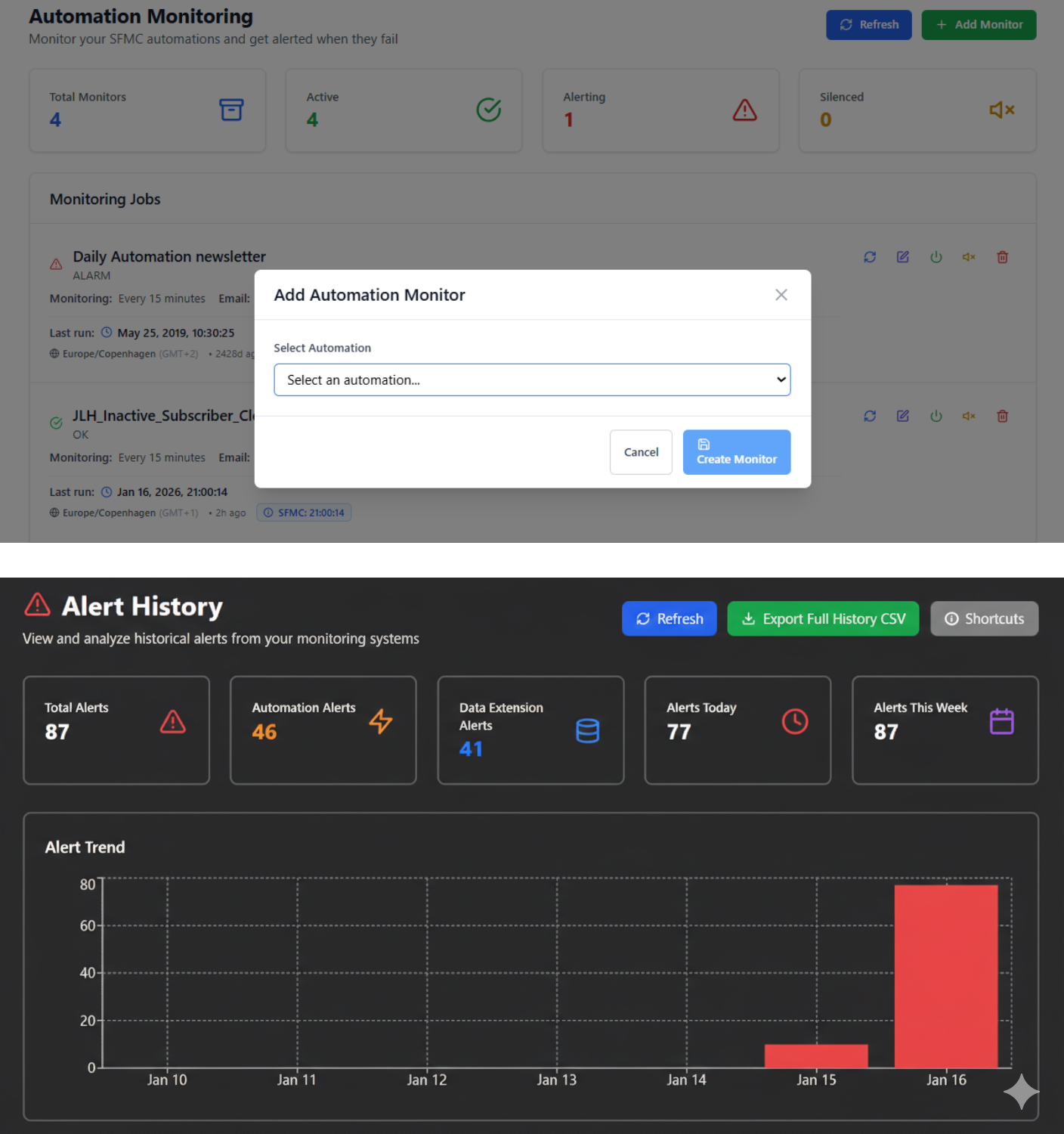Click the Last run date Jan 16, 2026
1064x1134 pixels.
tap(172, 492)
